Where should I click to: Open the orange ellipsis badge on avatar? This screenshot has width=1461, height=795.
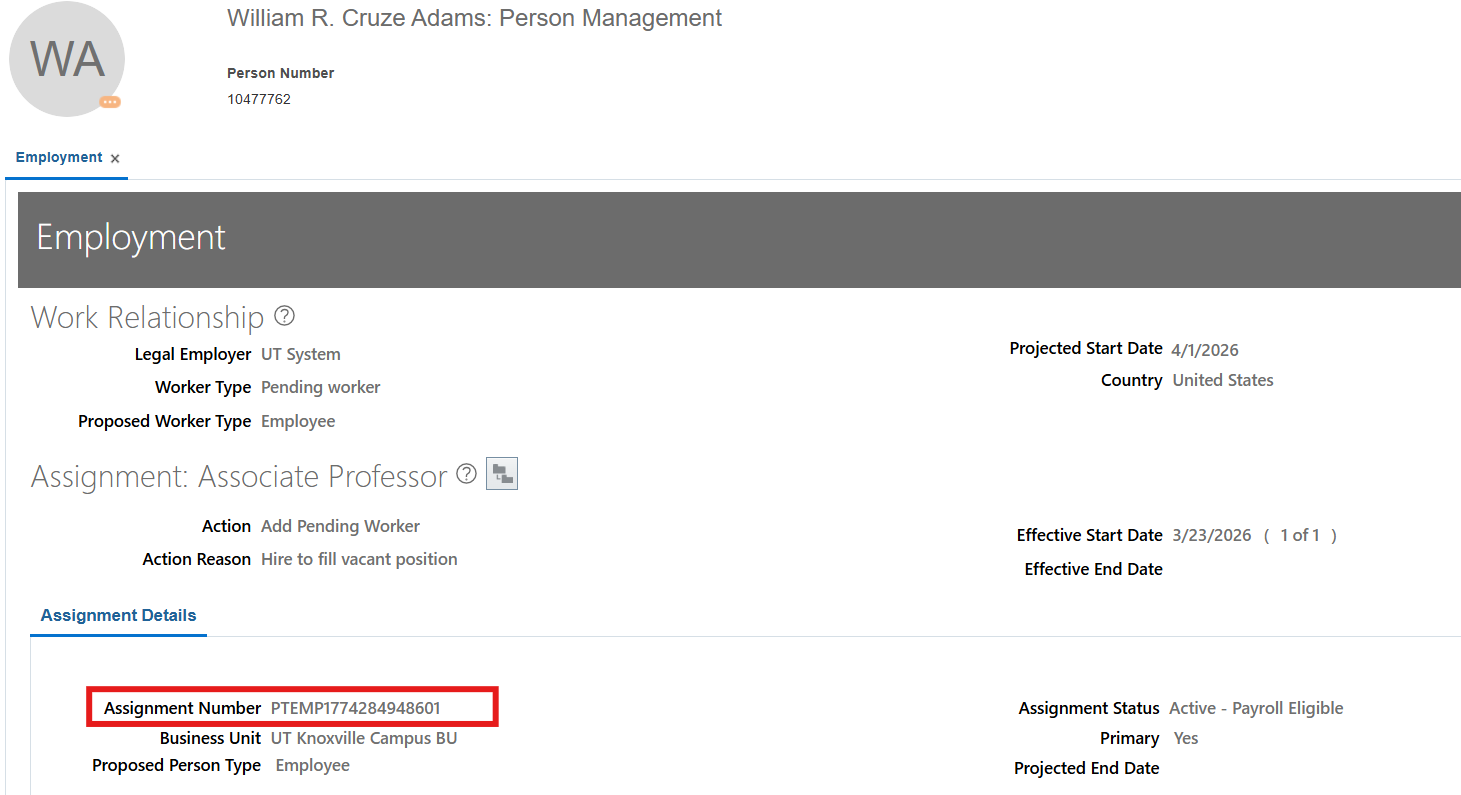point(110,102)
